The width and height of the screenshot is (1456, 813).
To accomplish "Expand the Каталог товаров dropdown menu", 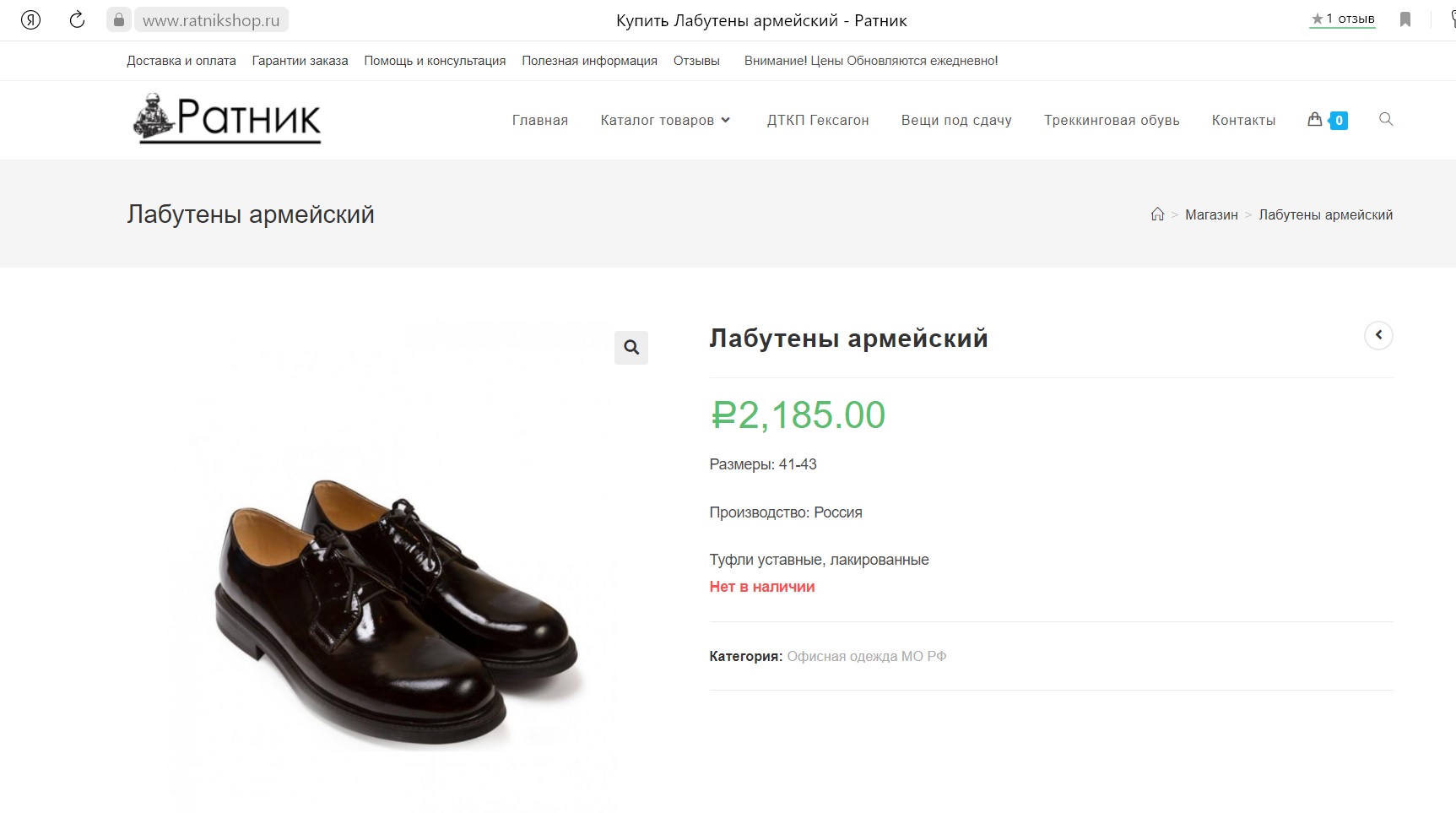I will point(665,120).
